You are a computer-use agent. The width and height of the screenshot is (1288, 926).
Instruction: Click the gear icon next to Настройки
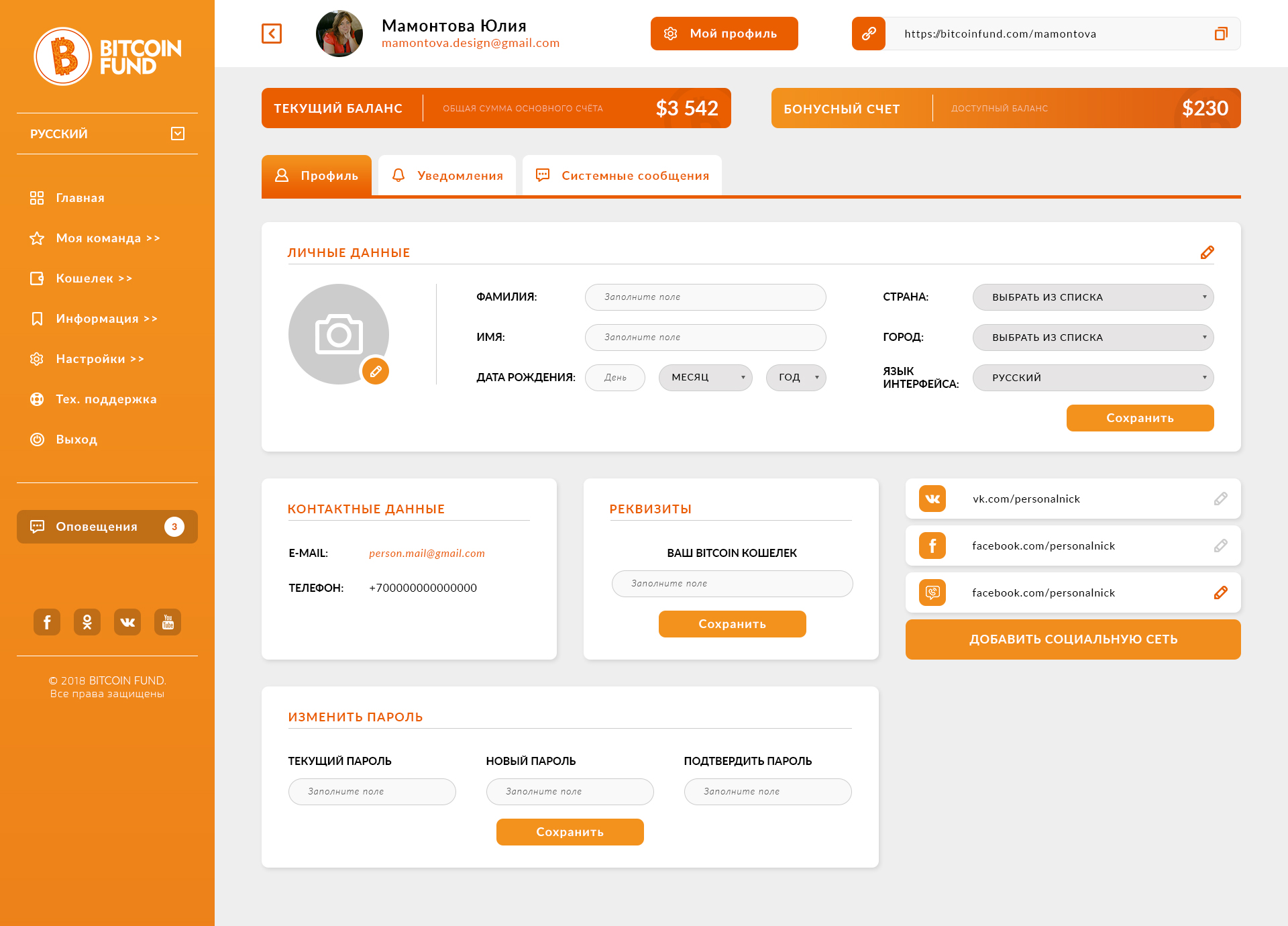(x=37, y=359)
